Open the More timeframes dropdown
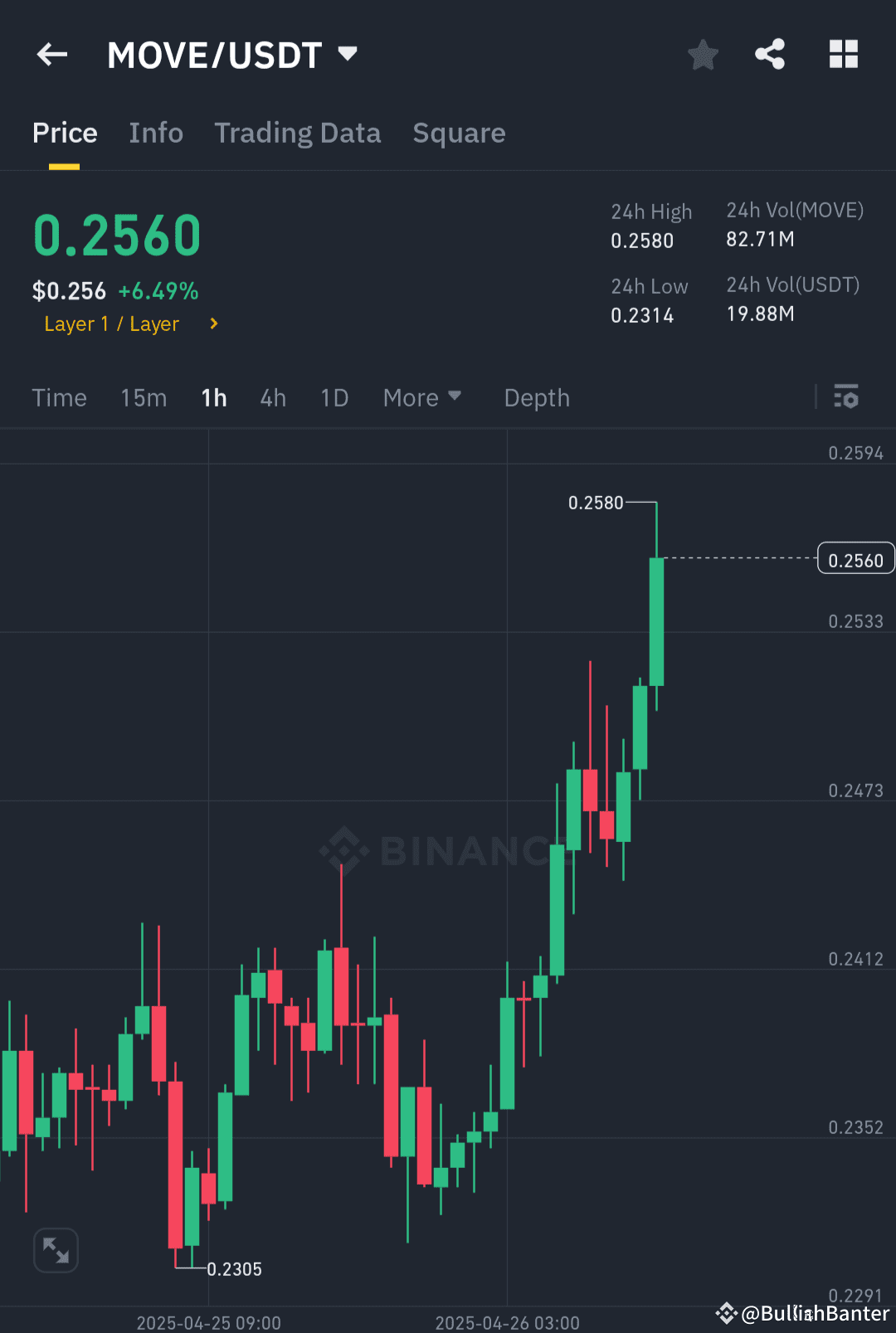 click(x=421, y=398)
